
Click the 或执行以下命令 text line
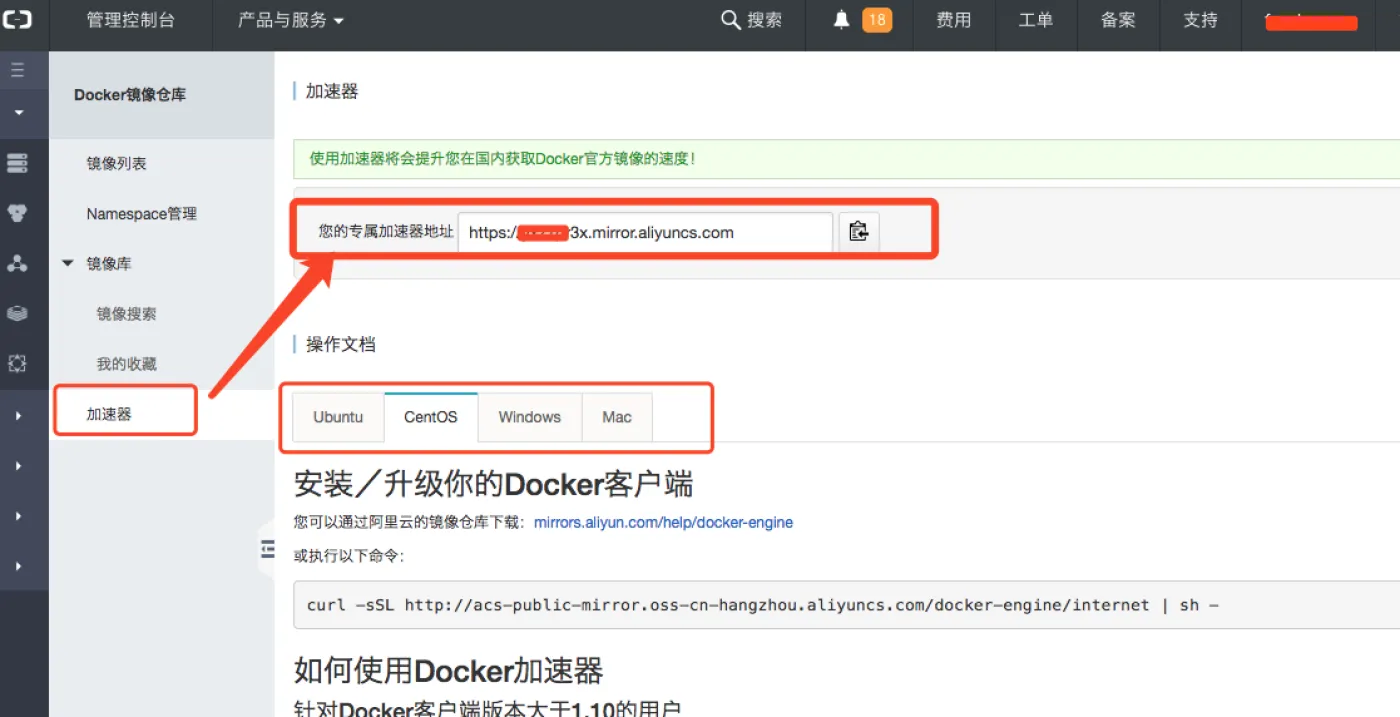349,555
